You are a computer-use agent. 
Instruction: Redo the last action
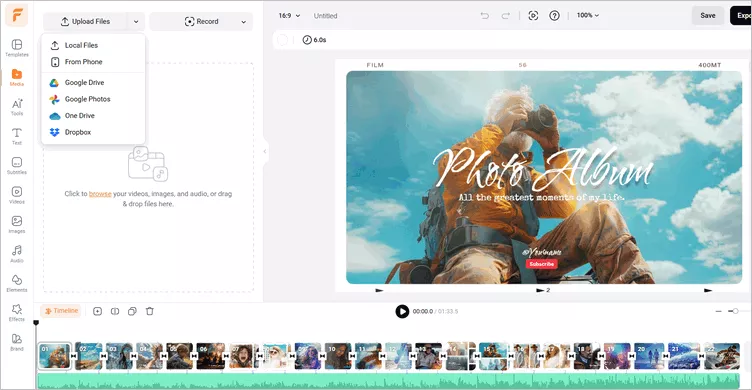click(505, 16)
